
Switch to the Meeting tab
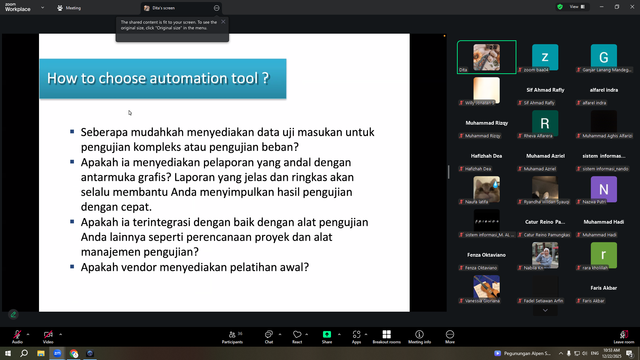(69, 8)
